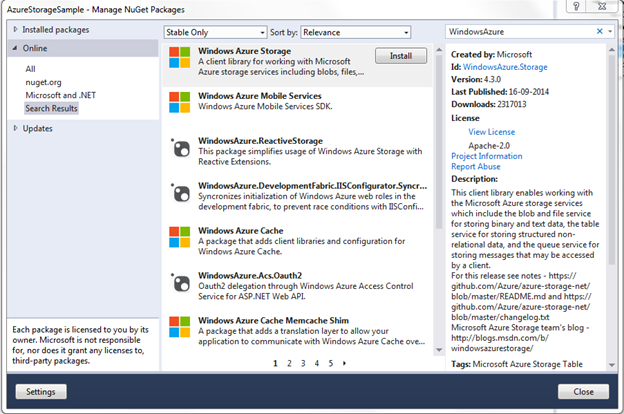Select nuget.org source under Online

[x=45, y=81]
